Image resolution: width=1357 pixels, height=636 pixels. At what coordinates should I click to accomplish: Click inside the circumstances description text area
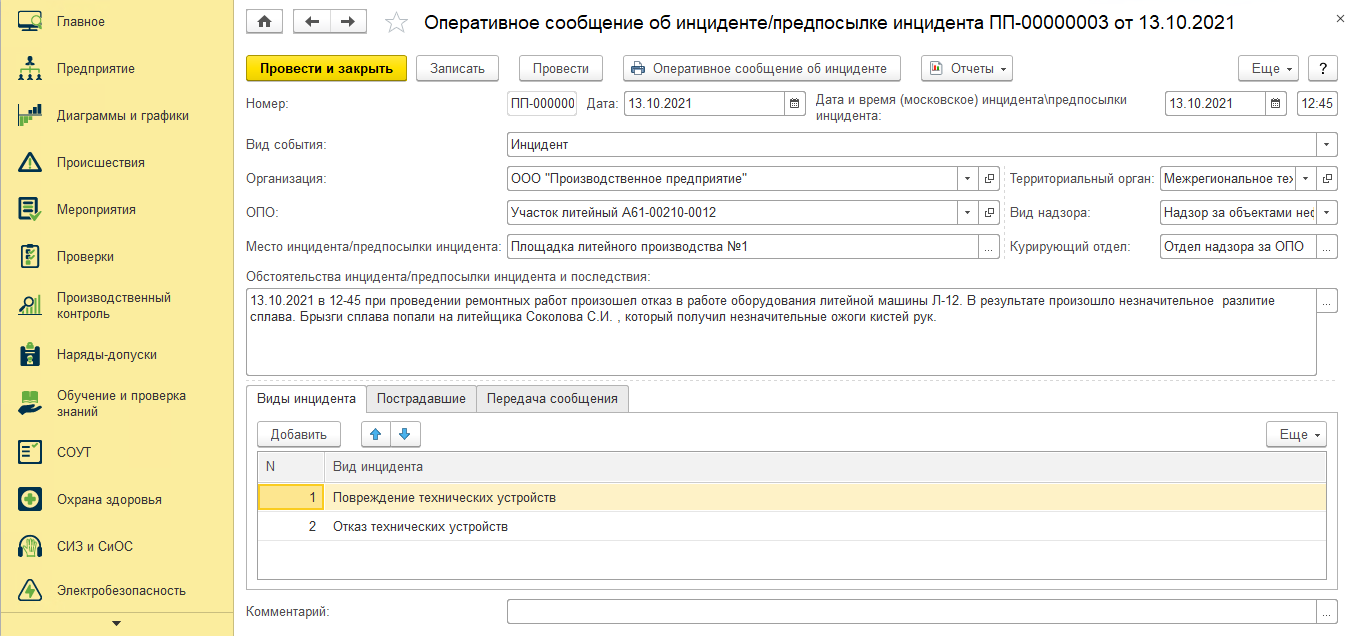[x=781, y=332]
